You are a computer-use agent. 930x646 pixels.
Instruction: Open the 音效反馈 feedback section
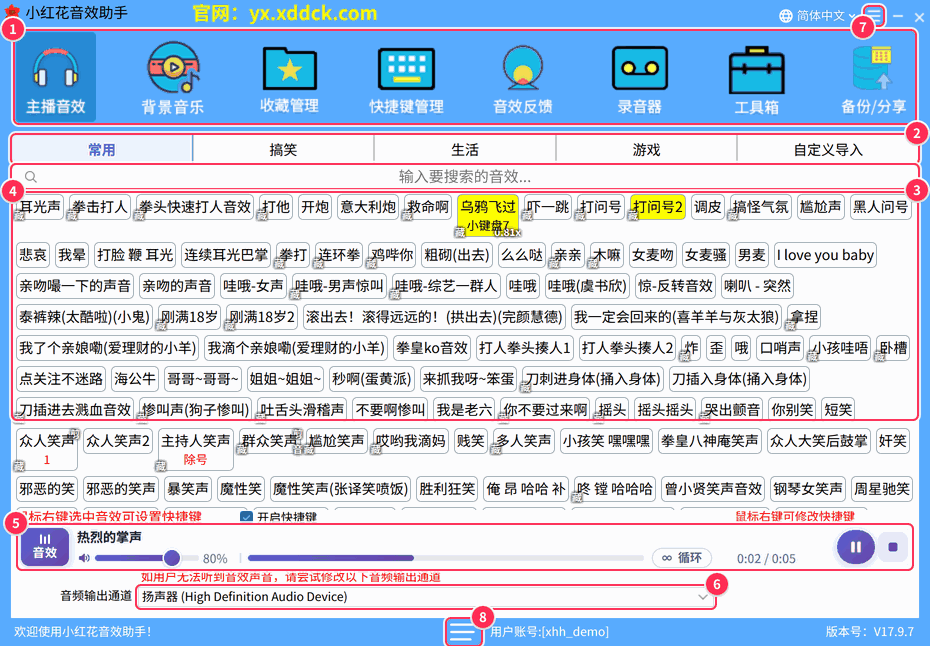pos(523,77)
